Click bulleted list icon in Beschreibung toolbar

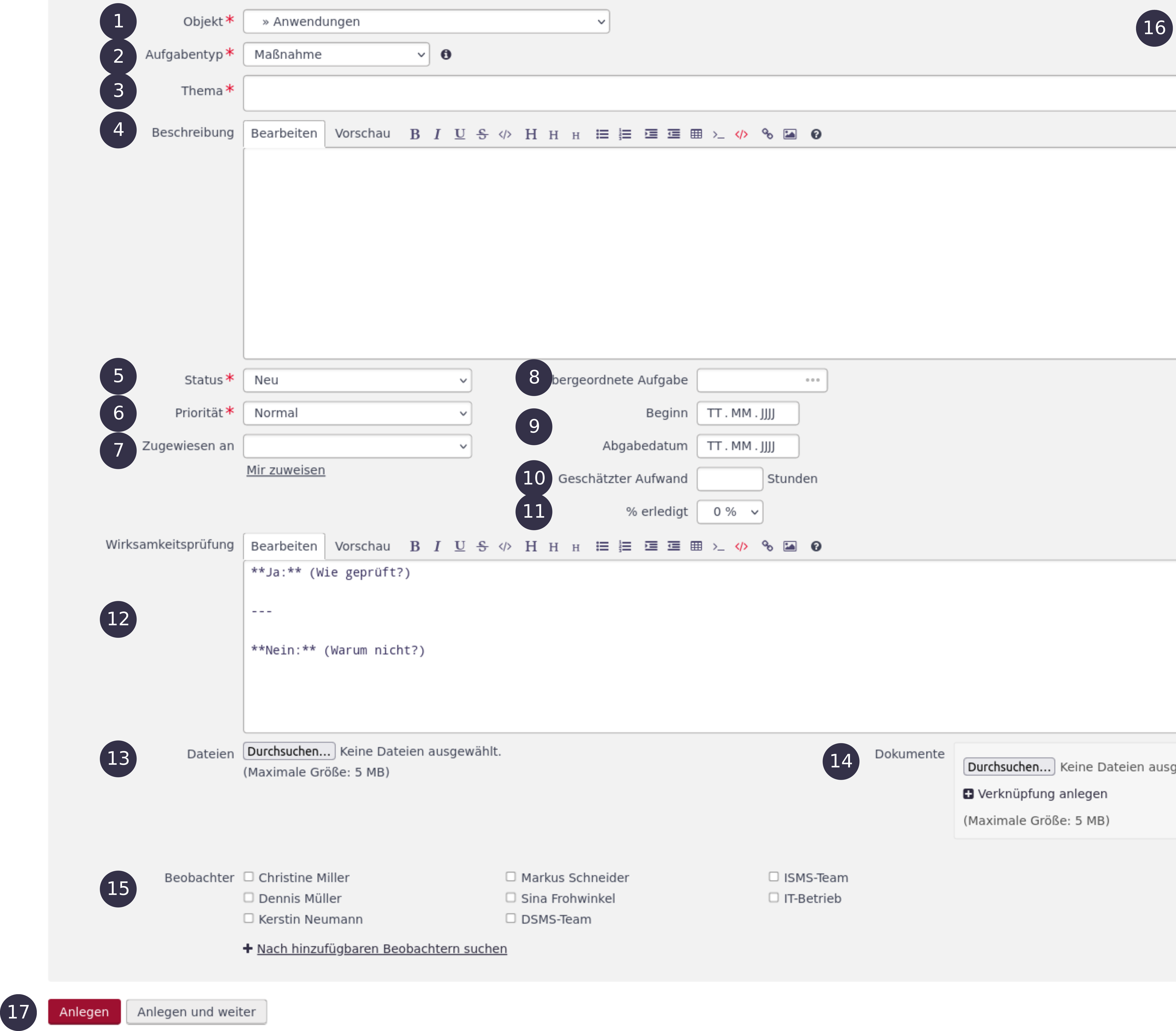click(x=602, y=134)
